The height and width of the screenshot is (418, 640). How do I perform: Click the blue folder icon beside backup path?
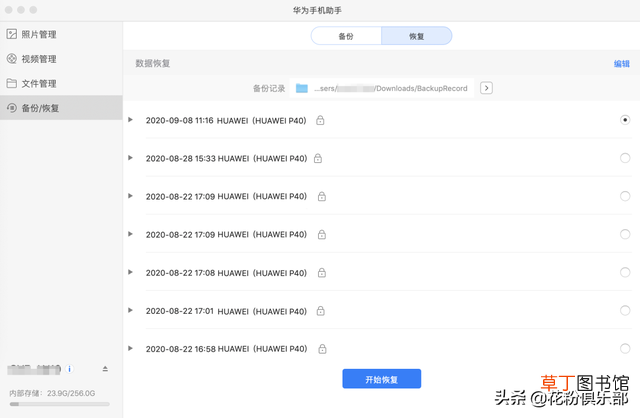point(302,88)
